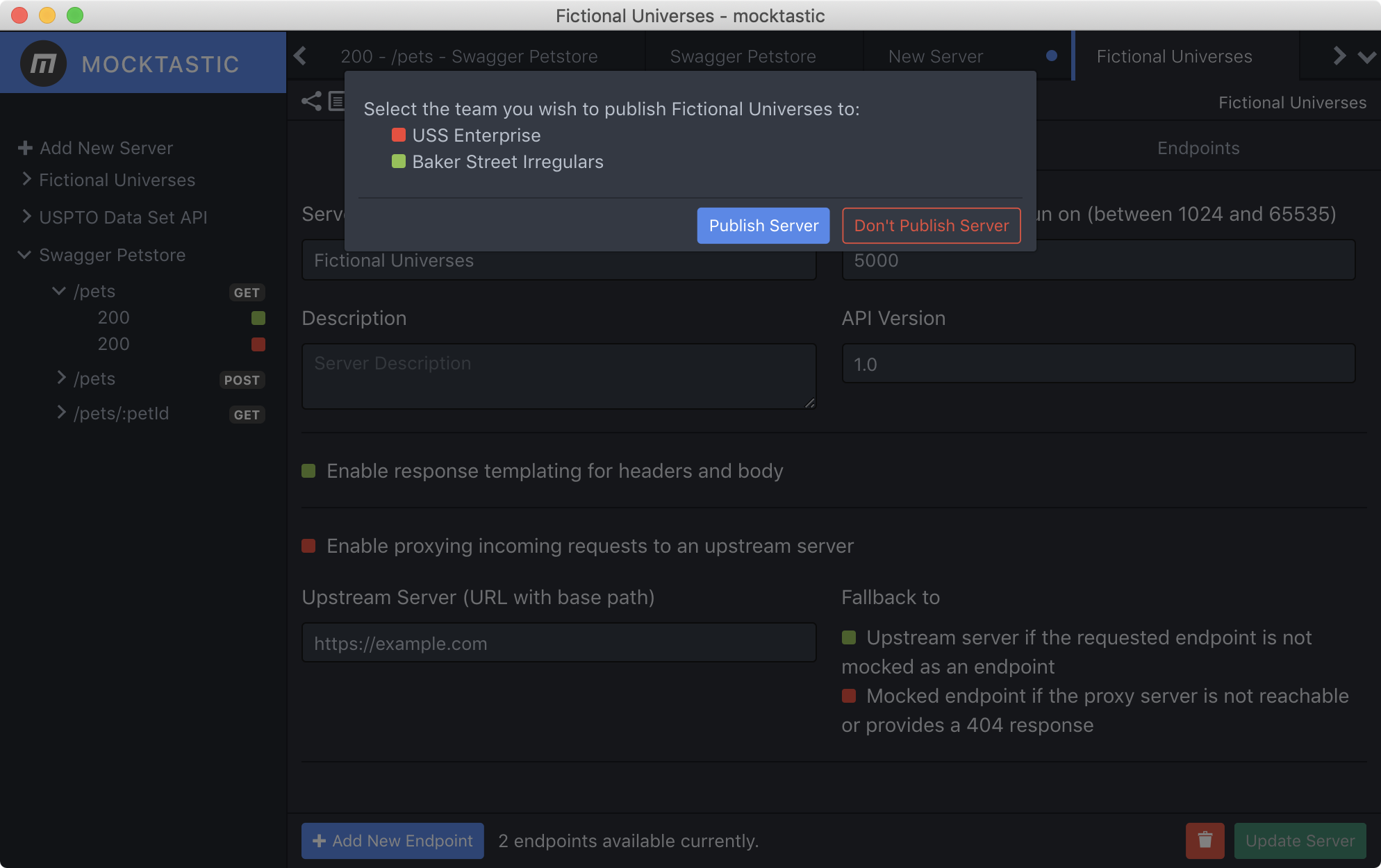The height and width of the screenshot is (868, 1381).
Task: Click the unsaved dot on New Server tab
Action: [1052, 56]
